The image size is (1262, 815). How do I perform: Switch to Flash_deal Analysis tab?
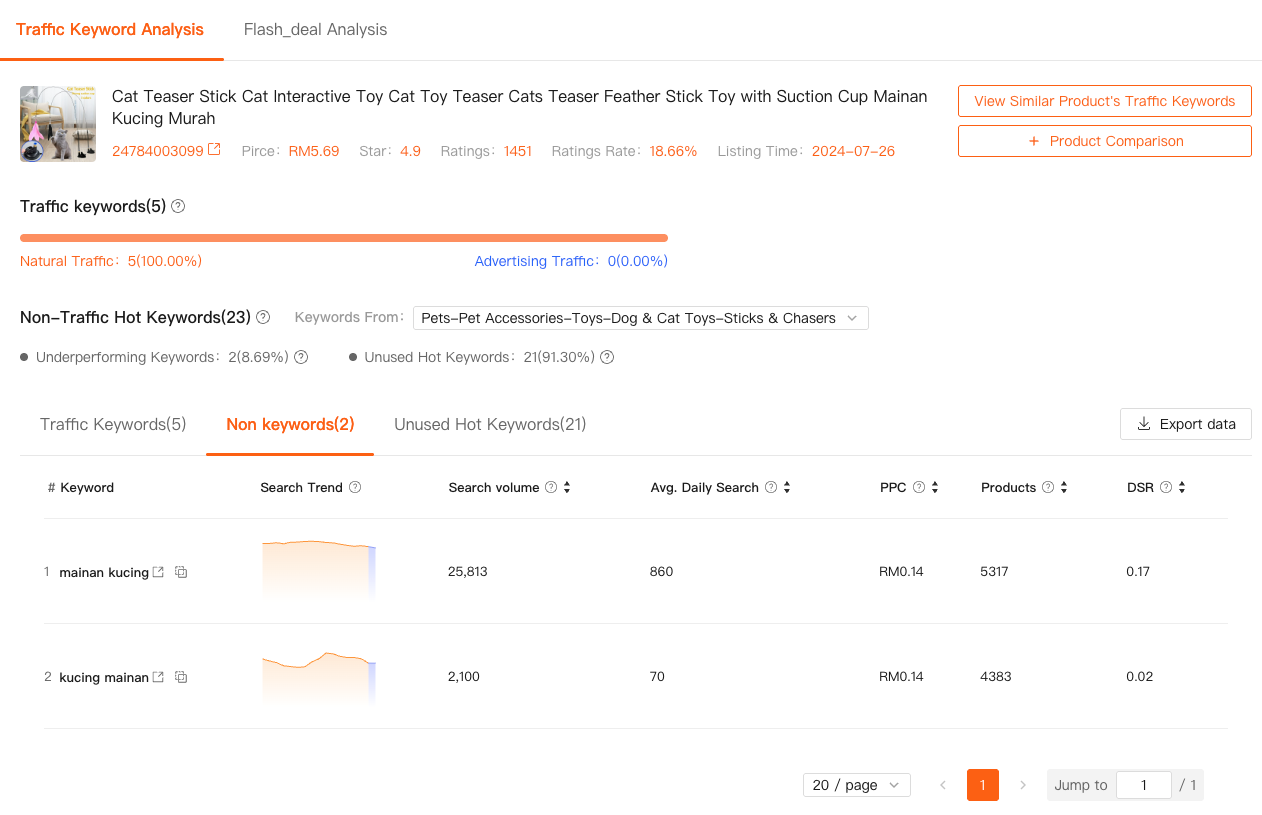point(315,29)
